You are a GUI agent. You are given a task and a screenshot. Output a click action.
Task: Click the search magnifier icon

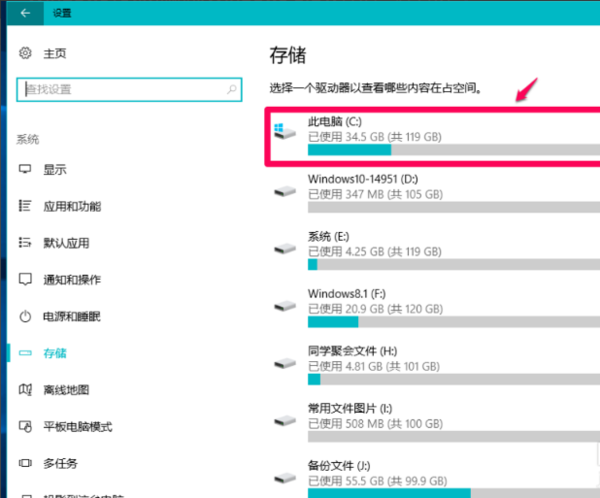pos(231,90)
